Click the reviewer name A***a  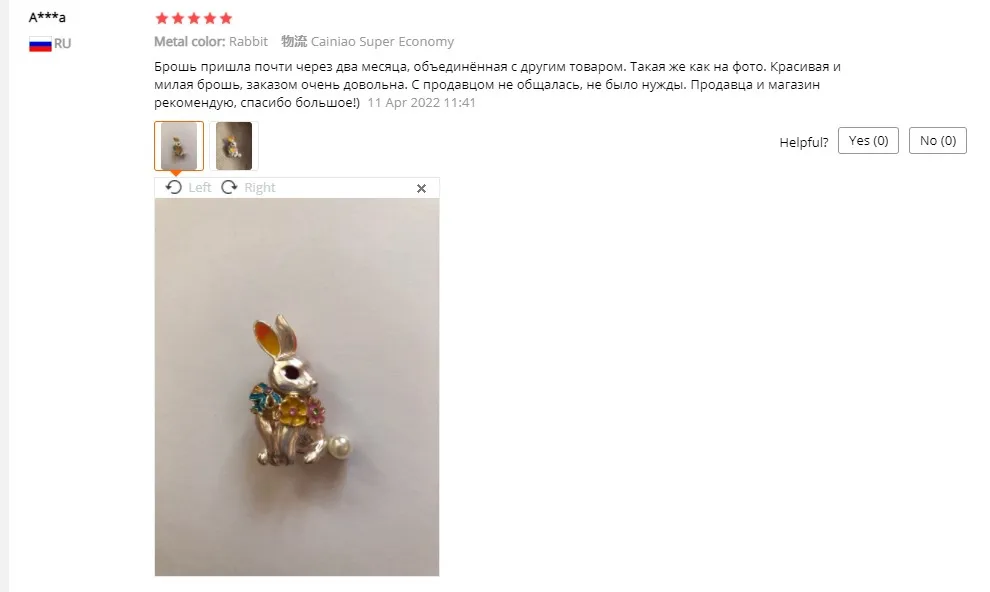point(47,17)
